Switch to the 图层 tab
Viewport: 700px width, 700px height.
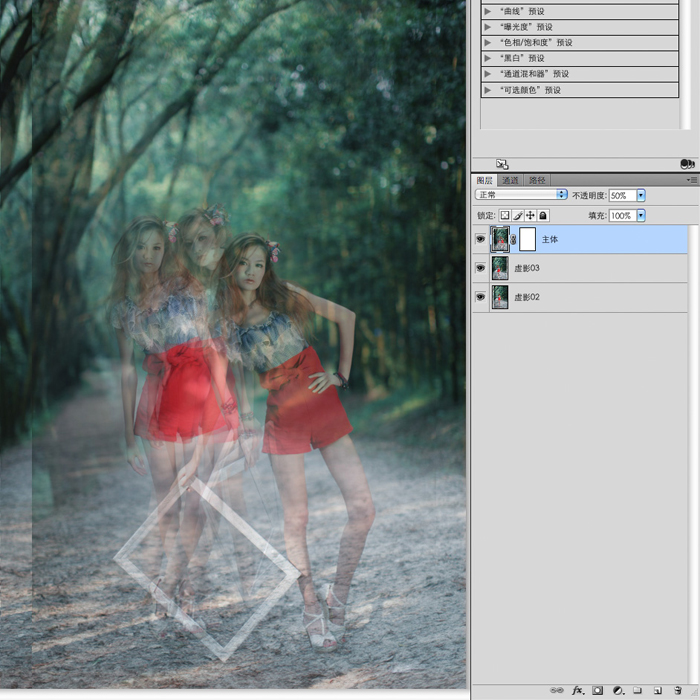tap(484, 180)
